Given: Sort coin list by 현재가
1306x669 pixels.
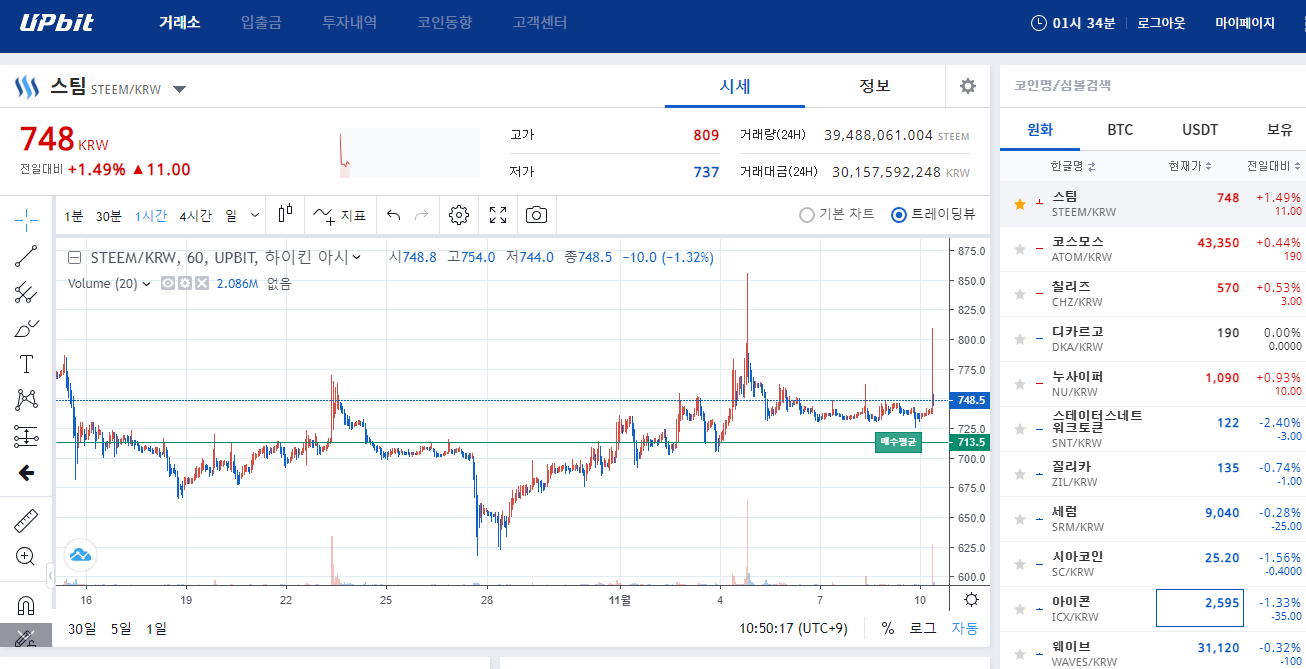Looking at the screenshot, I should [1190, 166].
